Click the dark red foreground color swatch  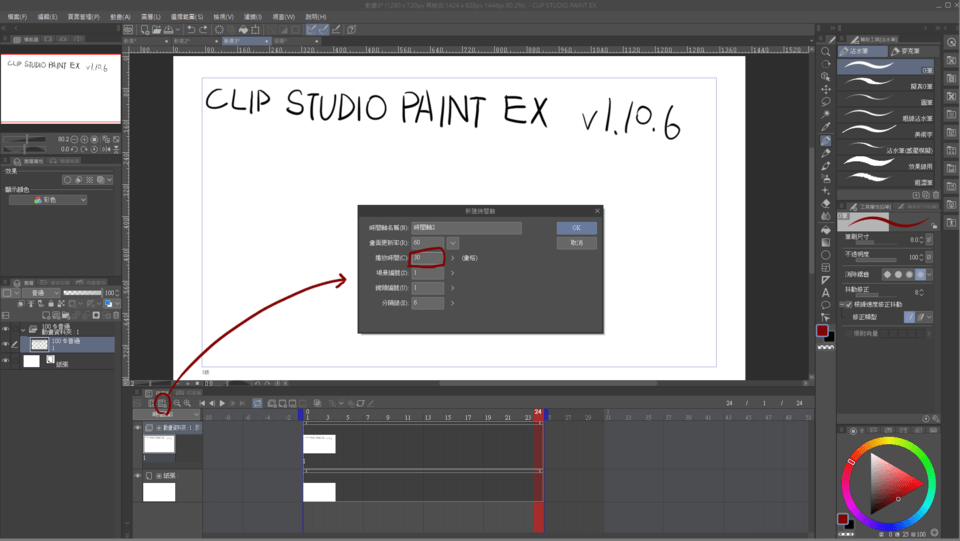822,331
